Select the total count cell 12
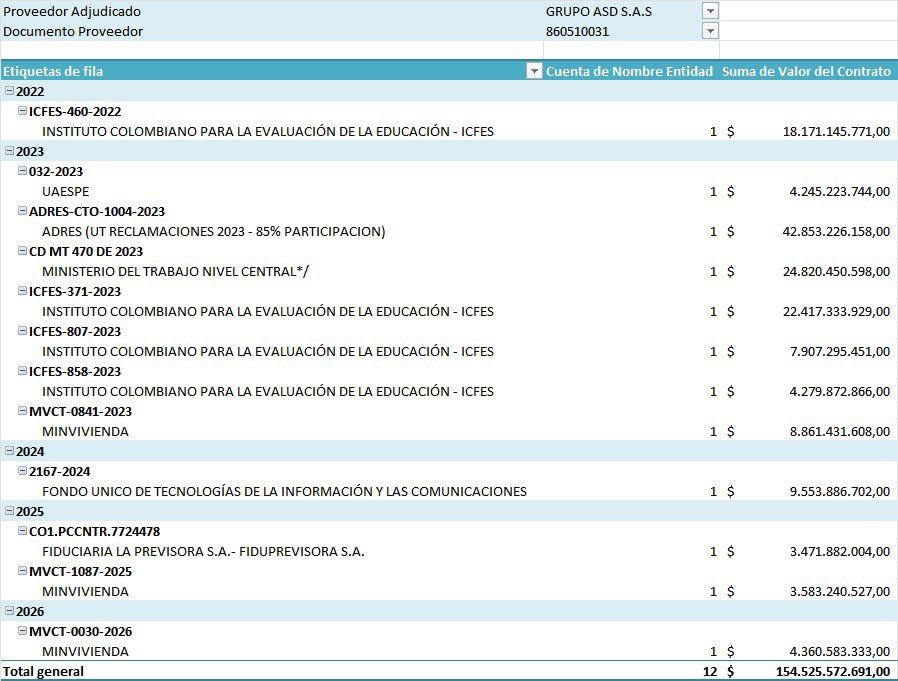Screen dimensions: 898x681 631,671
